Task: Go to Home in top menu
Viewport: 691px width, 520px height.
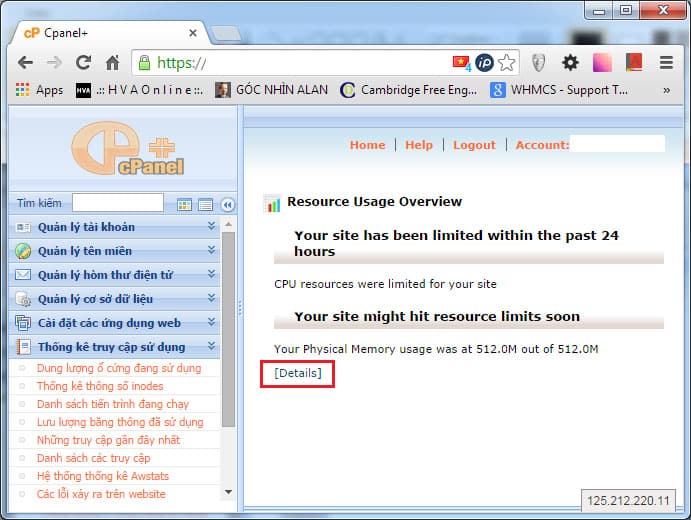Action: coord(367,145)
